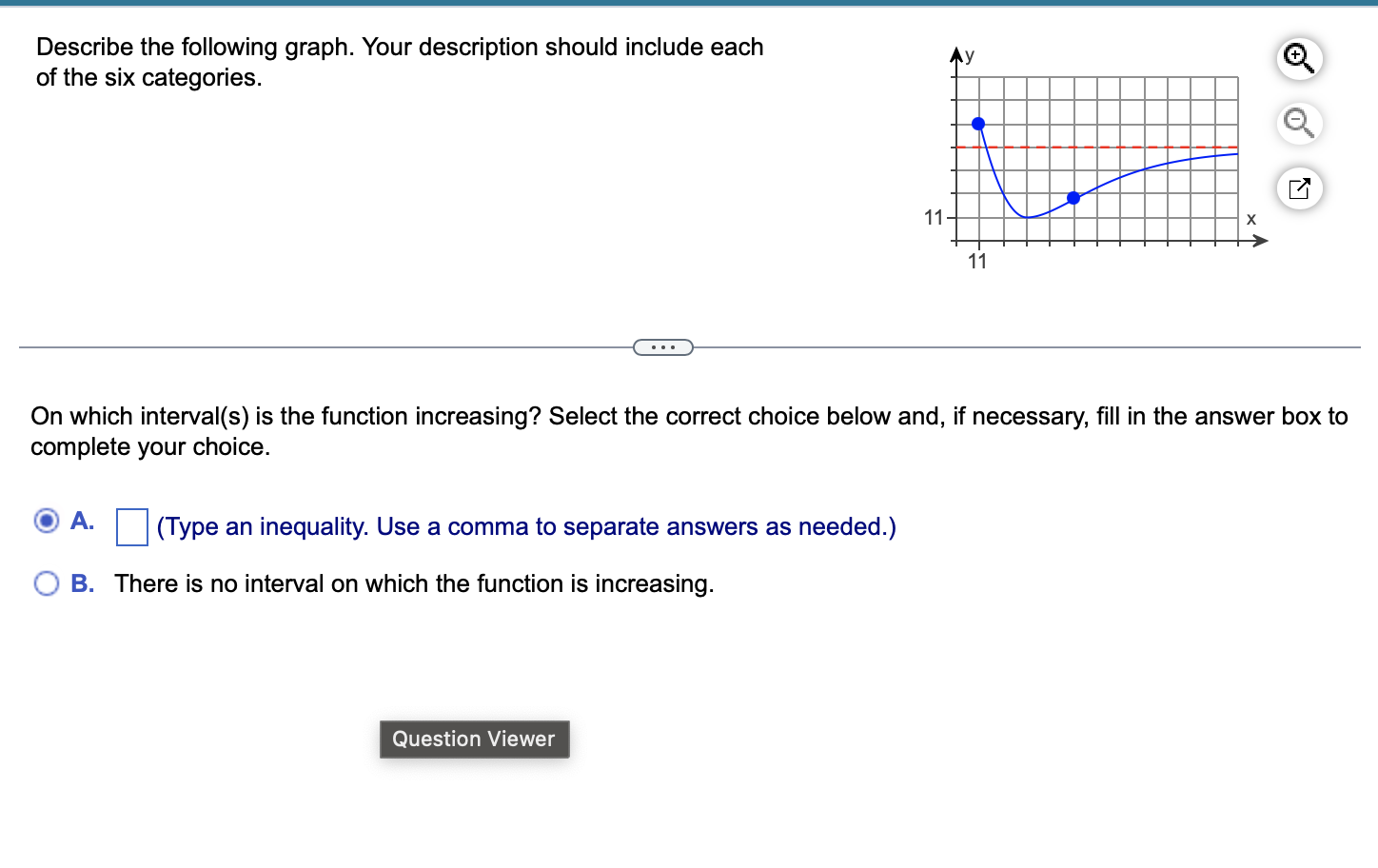Click the zoom-in magnifier icon above the graph
Screen dimensions: 1378x868
[x=1299, y=59]
